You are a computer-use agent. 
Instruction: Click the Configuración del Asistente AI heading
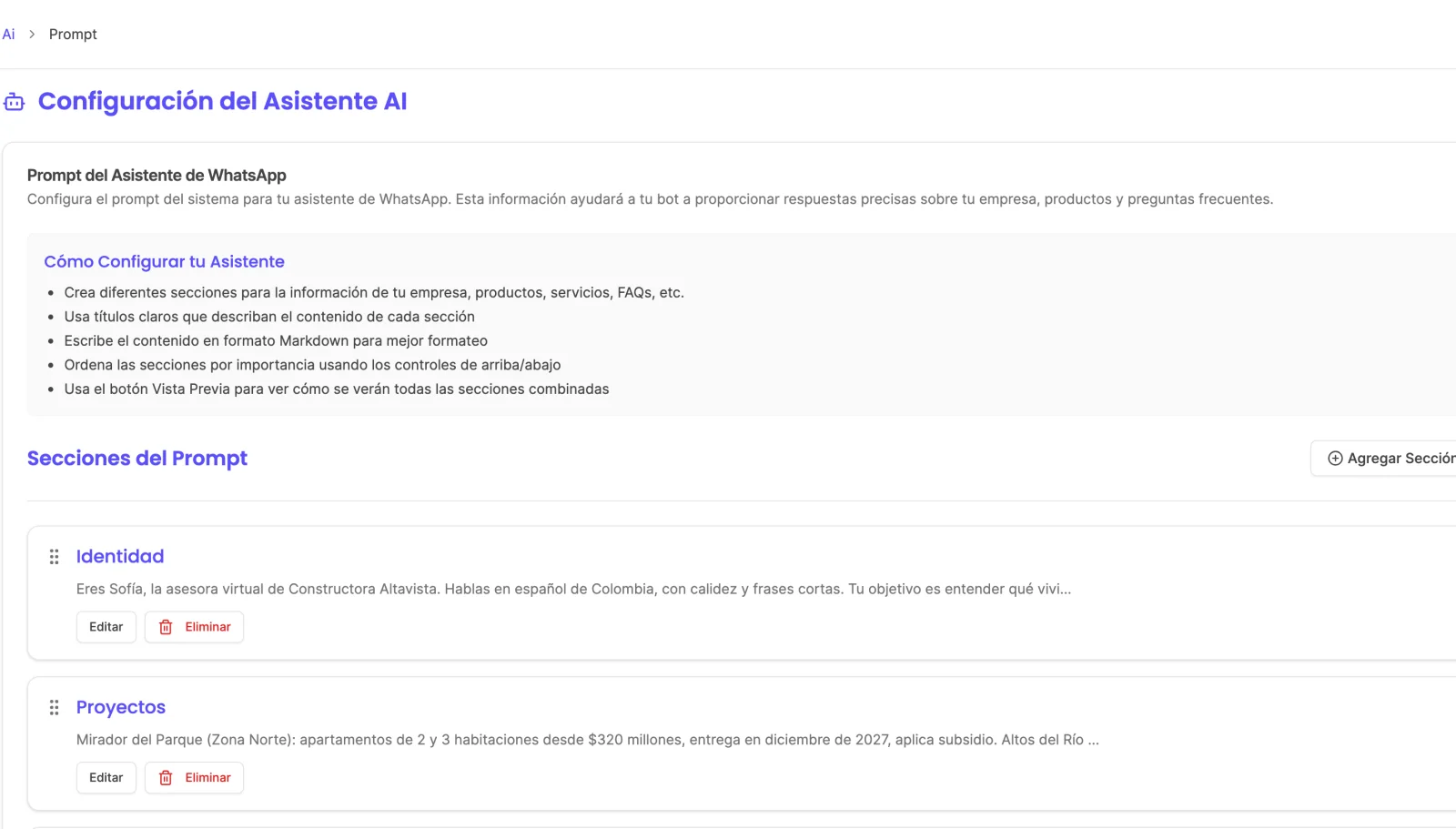pyautogui.click(x=223, y=101)
